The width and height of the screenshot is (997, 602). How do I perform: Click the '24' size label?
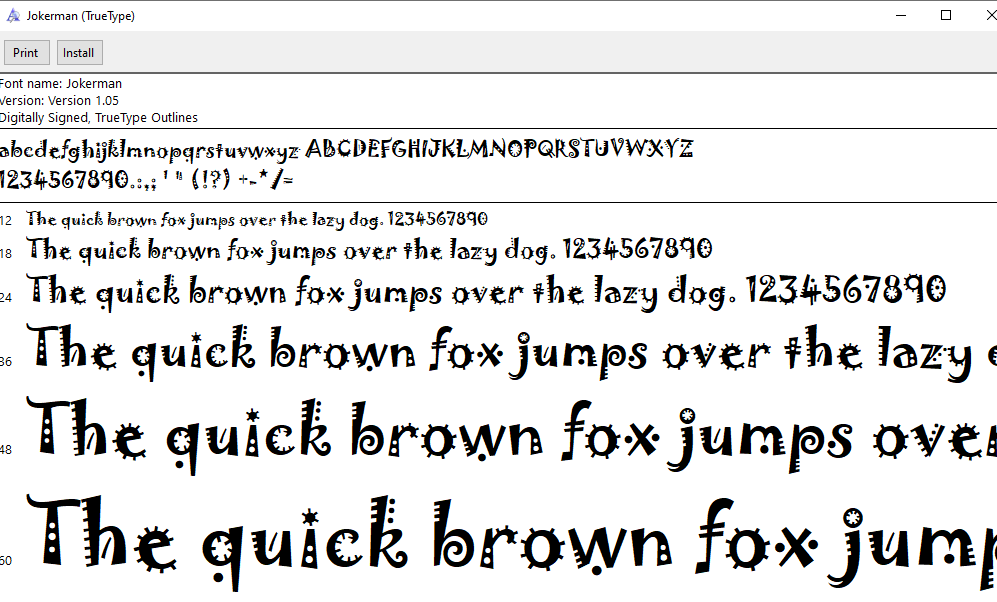[x=6, y=297]
